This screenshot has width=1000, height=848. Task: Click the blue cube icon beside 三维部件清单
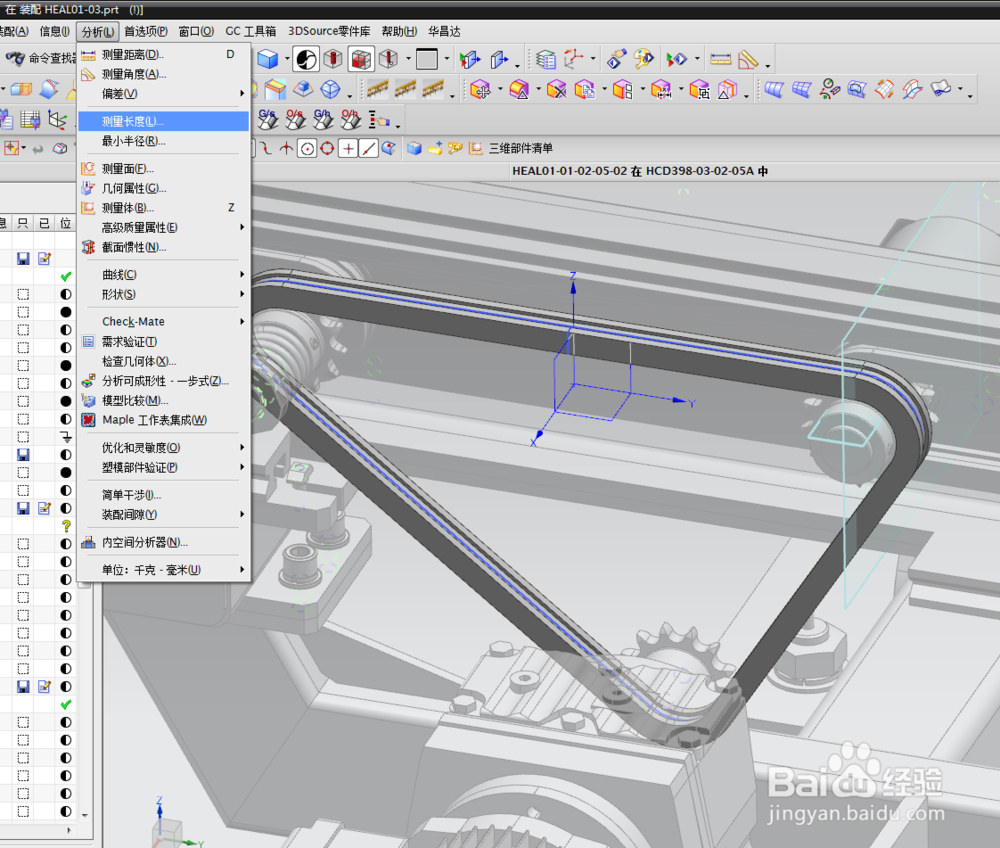[414, 149]
